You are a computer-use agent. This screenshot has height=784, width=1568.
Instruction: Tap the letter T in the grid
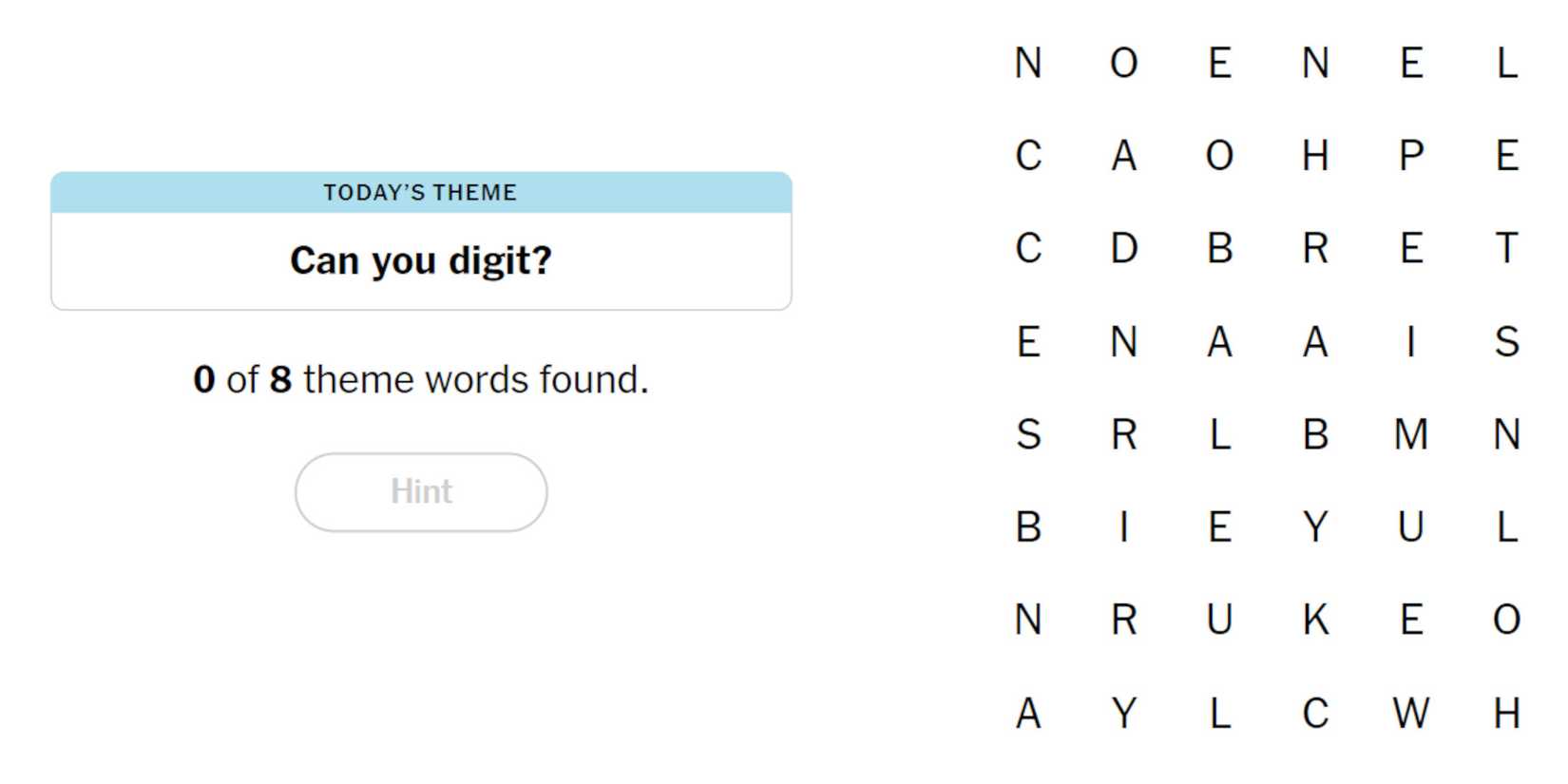1506,249
